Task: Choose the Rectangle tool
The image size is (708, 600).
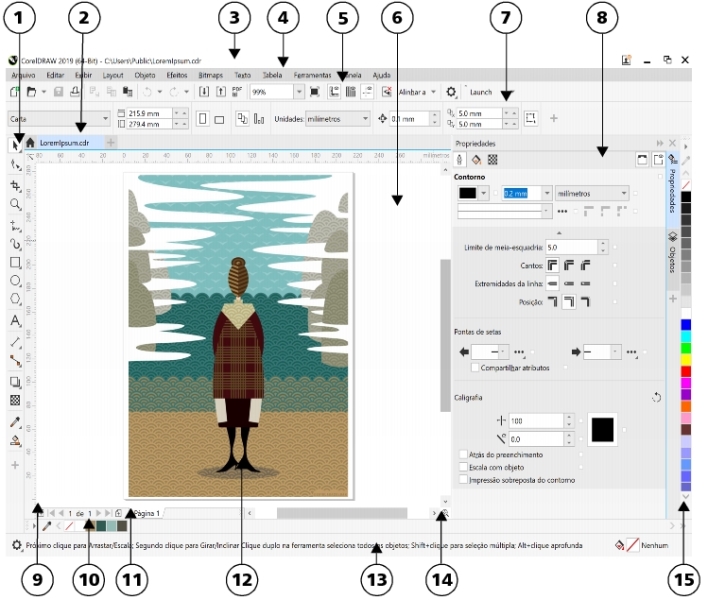Action: pyautogui.click(x=15, y=262)
